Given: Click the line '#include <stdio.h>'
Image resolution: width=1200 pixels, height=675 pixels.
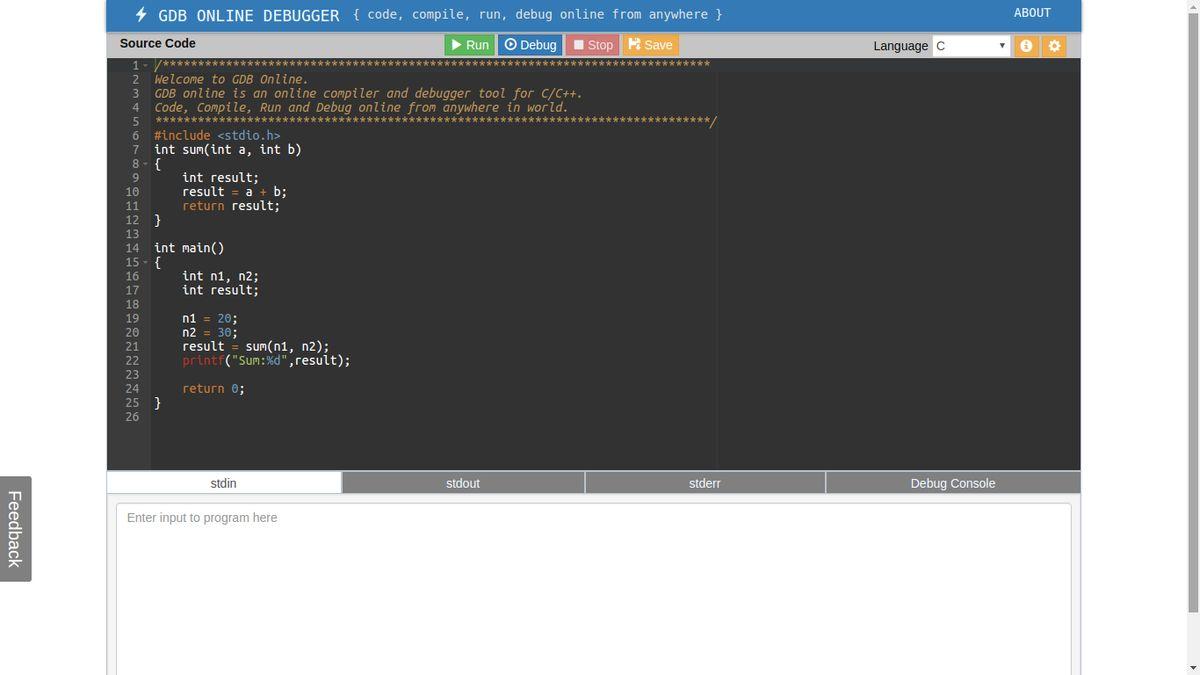Looking at the screenshot, I should point(217,136).
